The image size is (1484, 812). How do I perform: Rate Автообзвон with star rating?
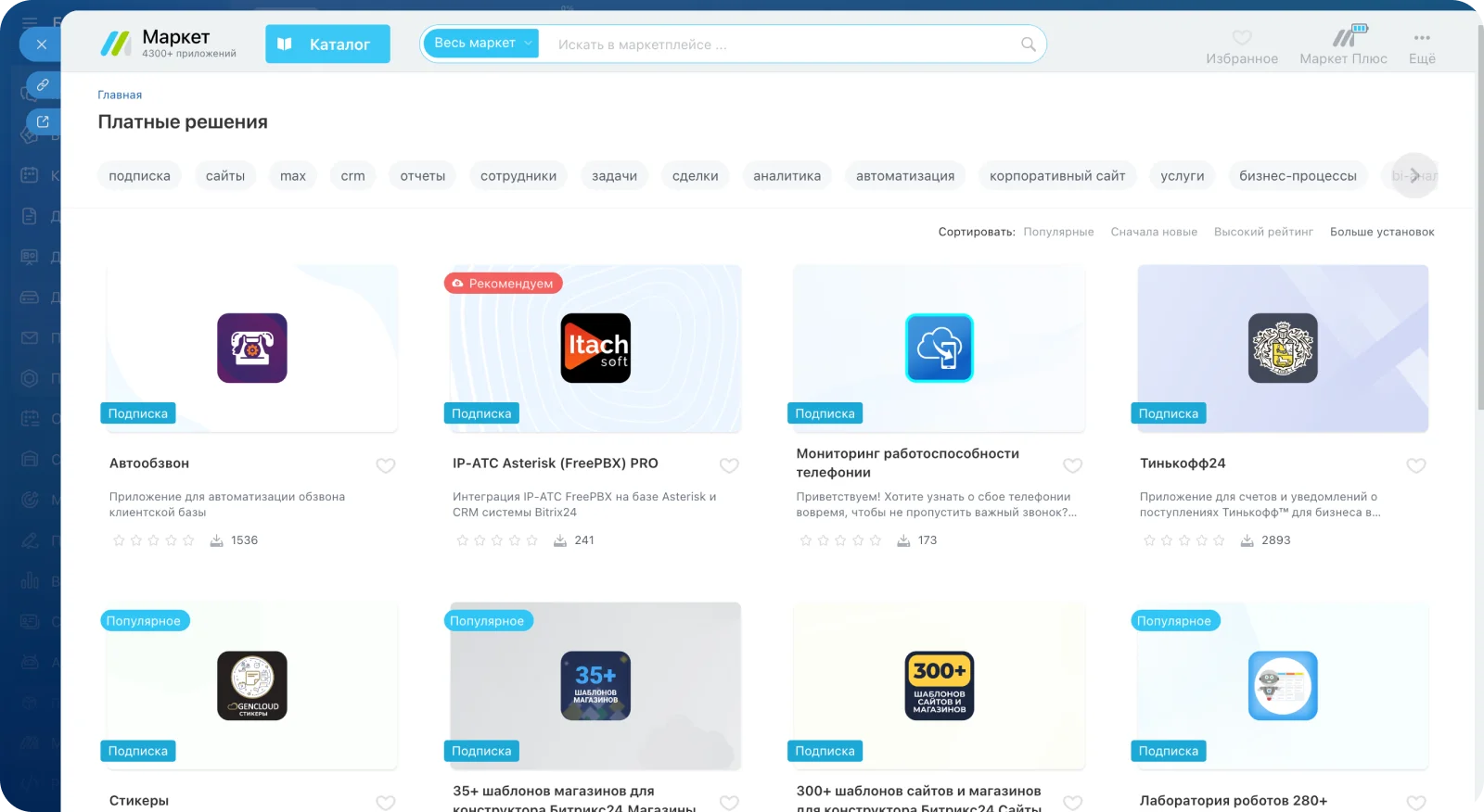pyautogui.click(x=153, y=540)
